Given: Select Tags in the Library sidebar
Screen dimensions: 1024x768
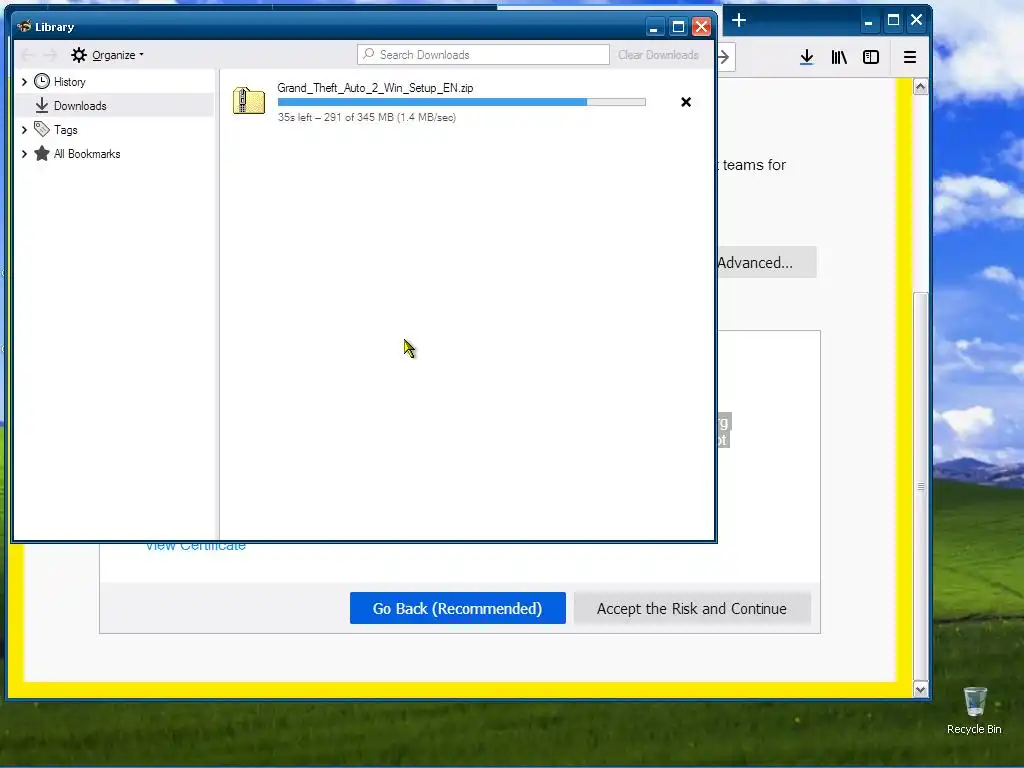Looking at the screenshot, I should [x=65, y=130].
